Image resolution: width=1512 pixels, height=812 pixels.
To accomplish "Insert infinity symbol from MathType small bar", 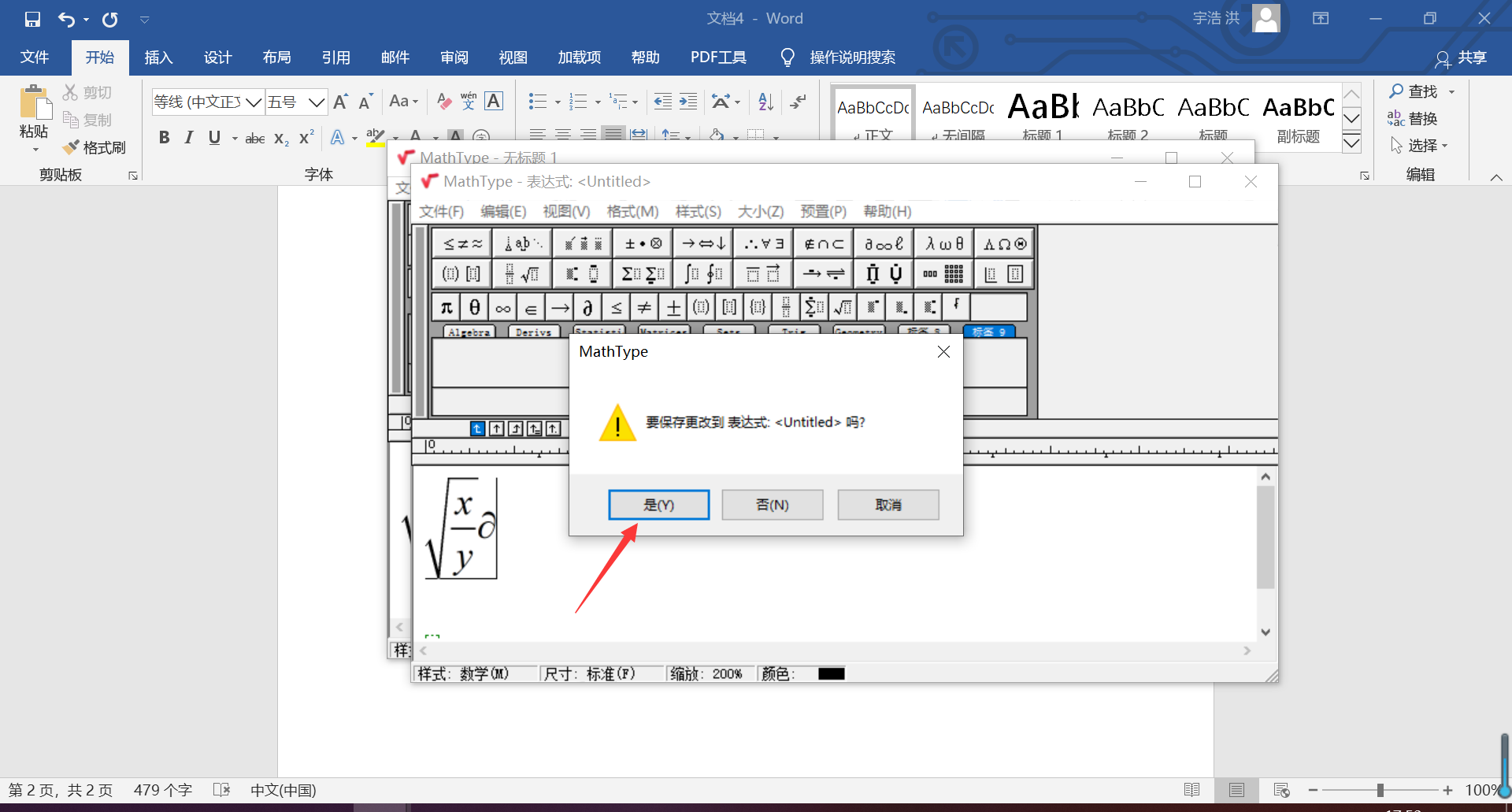I will point(503,307).
